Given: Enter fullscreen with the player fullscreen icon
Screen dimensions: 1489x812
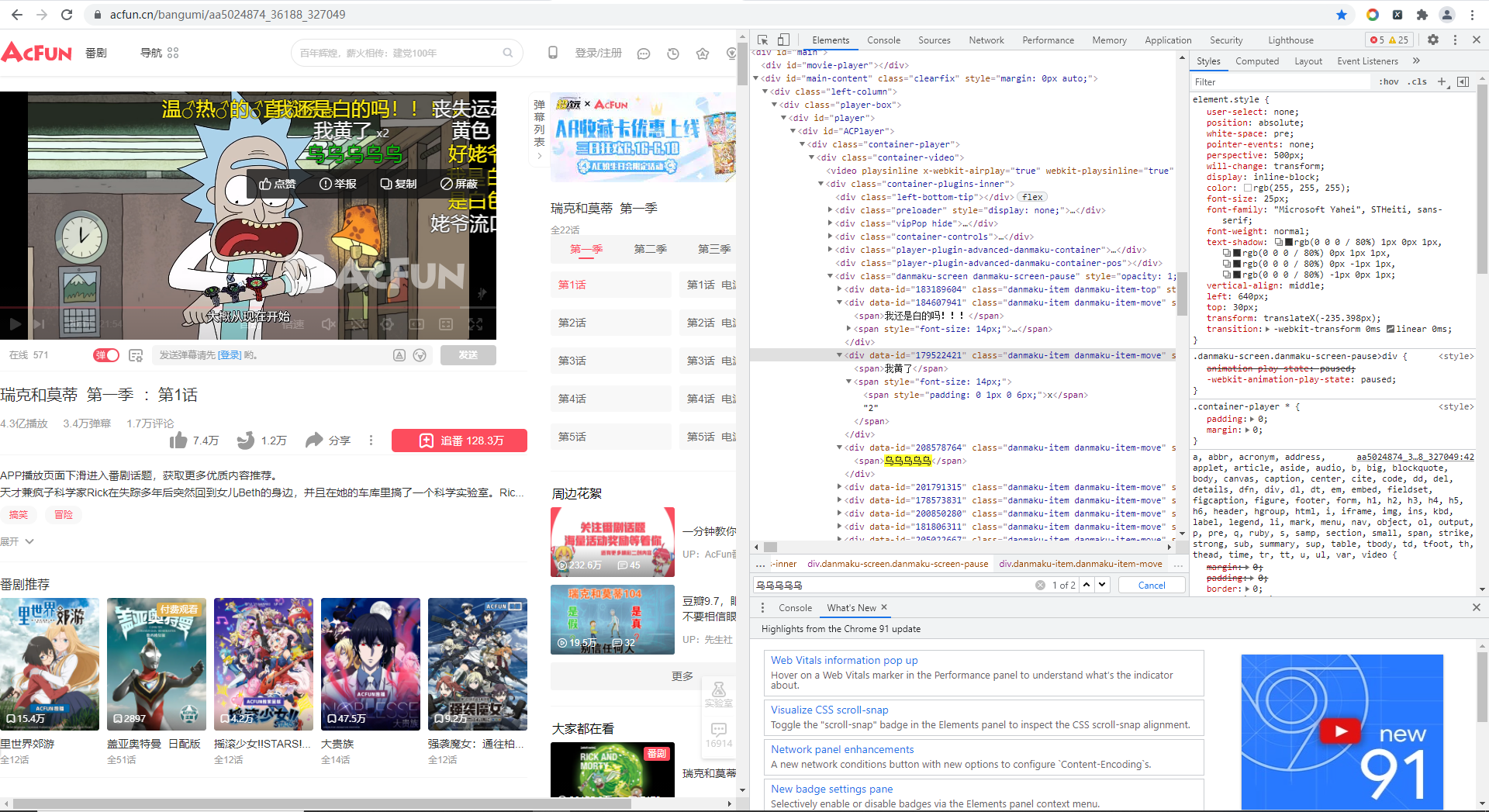Looking at the screenshot, I should point(475,324).
